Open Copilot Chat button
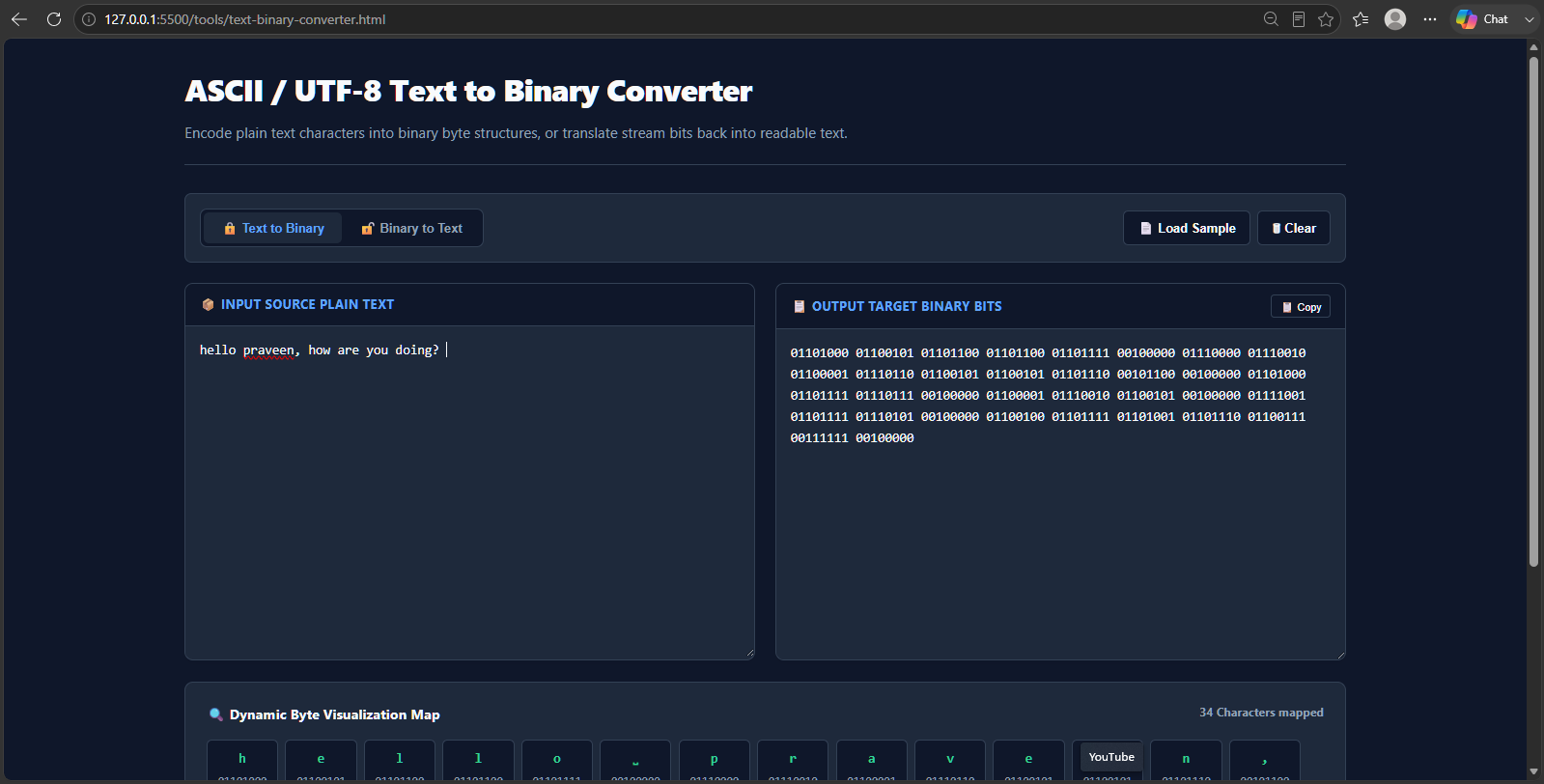The width and height of the screenshot is (1544, 784). (x=1483, y=19)
